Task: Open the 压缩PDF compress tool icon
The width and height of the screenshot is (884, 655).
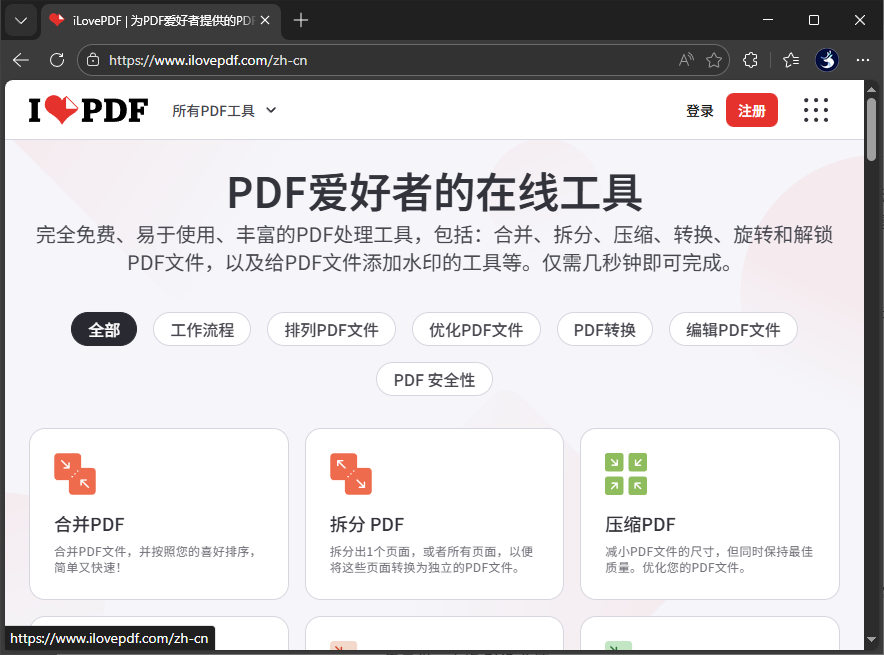Action: click(x=625, y=475)
